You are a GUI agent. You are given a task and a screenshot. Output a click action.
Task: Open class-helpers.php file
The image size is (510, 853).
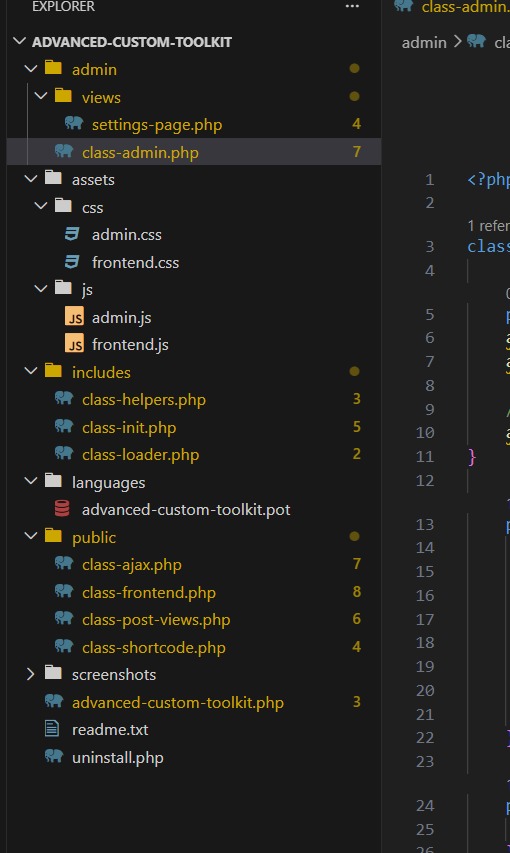point(144,400)
